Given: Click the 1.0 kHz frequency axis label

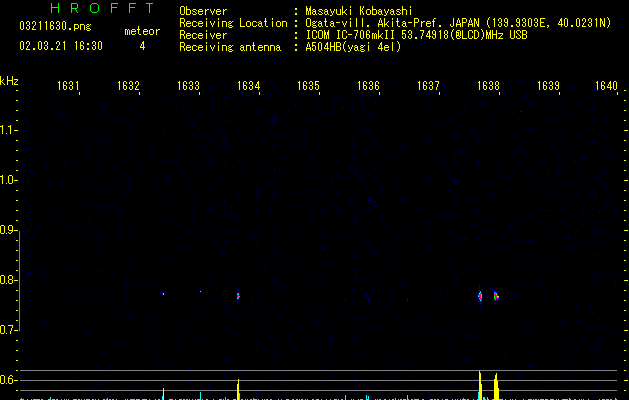Looking at the screenshot, I should [8, 180].
